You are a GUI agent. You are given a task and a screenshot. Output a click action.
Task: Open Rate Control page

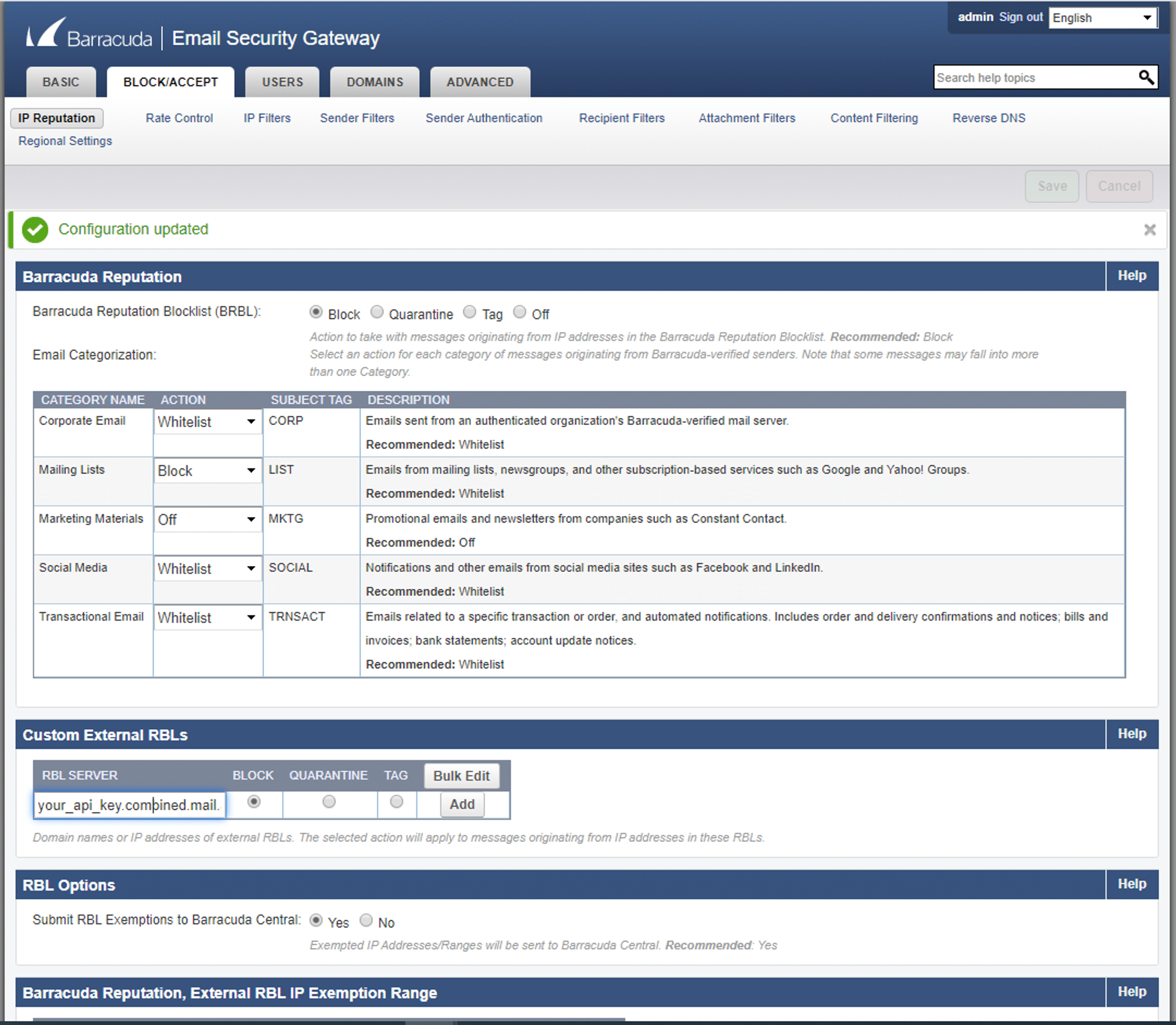[x=179, y=118]
